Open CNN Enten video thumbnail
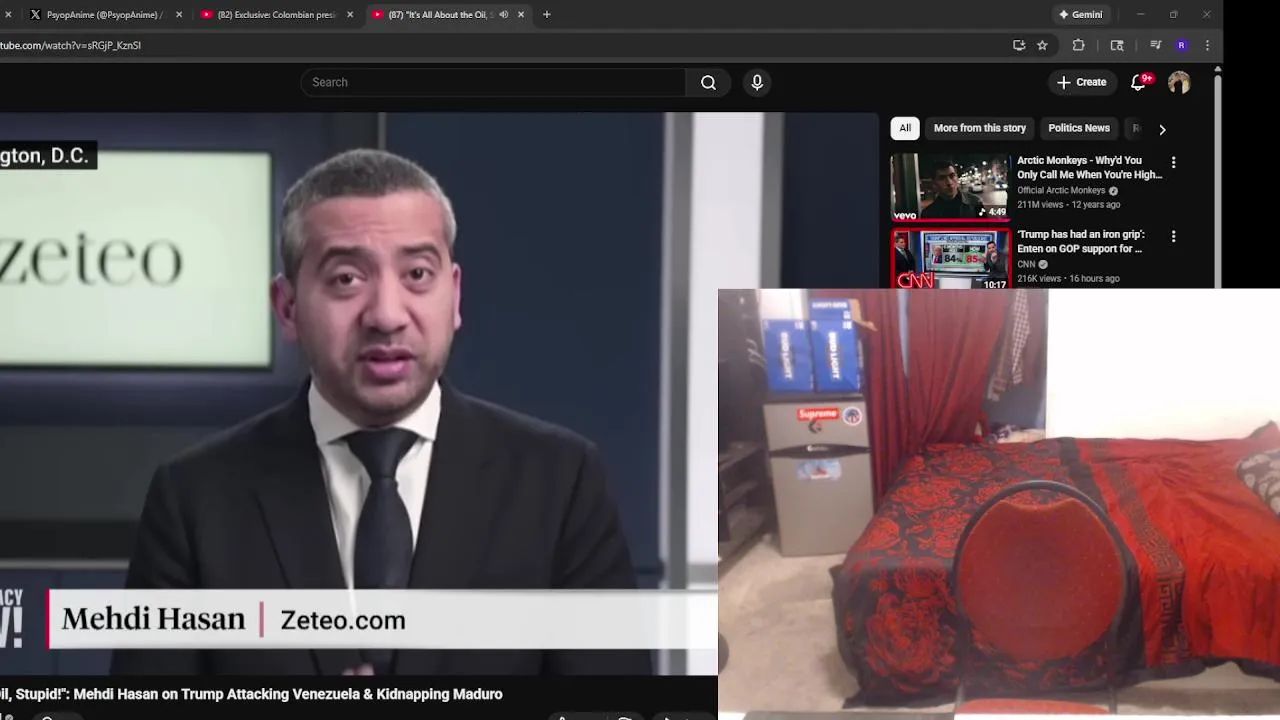1280x720 pixels. click(950, 259)
